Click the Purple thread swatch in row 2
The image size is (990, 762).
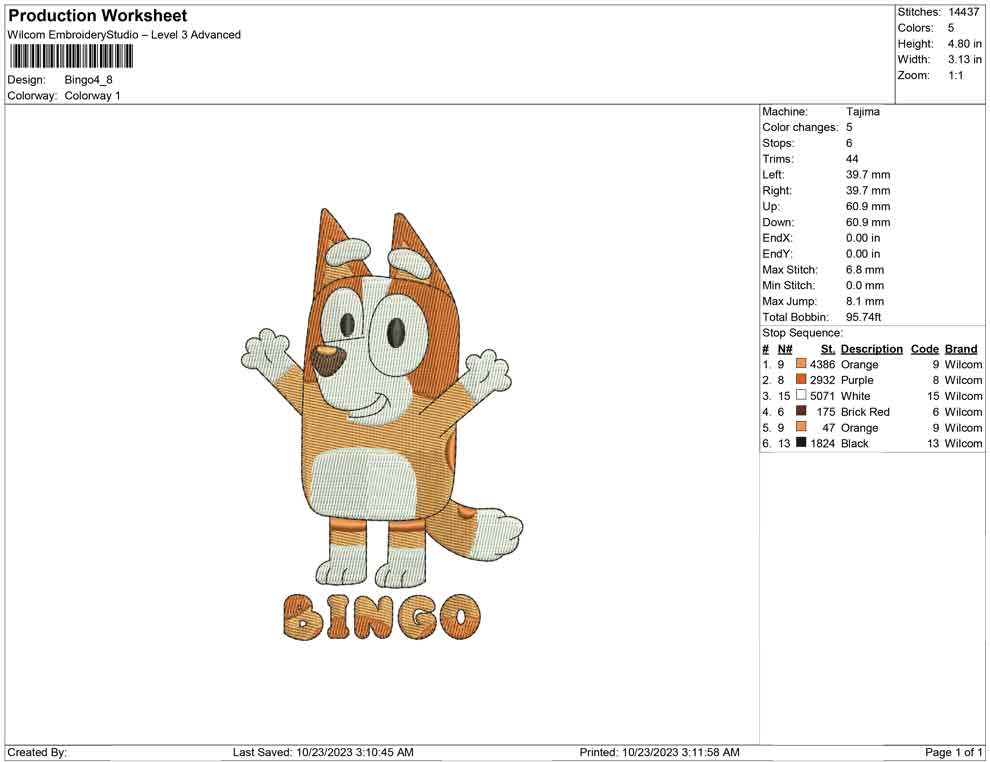click(x=801, y=379)
